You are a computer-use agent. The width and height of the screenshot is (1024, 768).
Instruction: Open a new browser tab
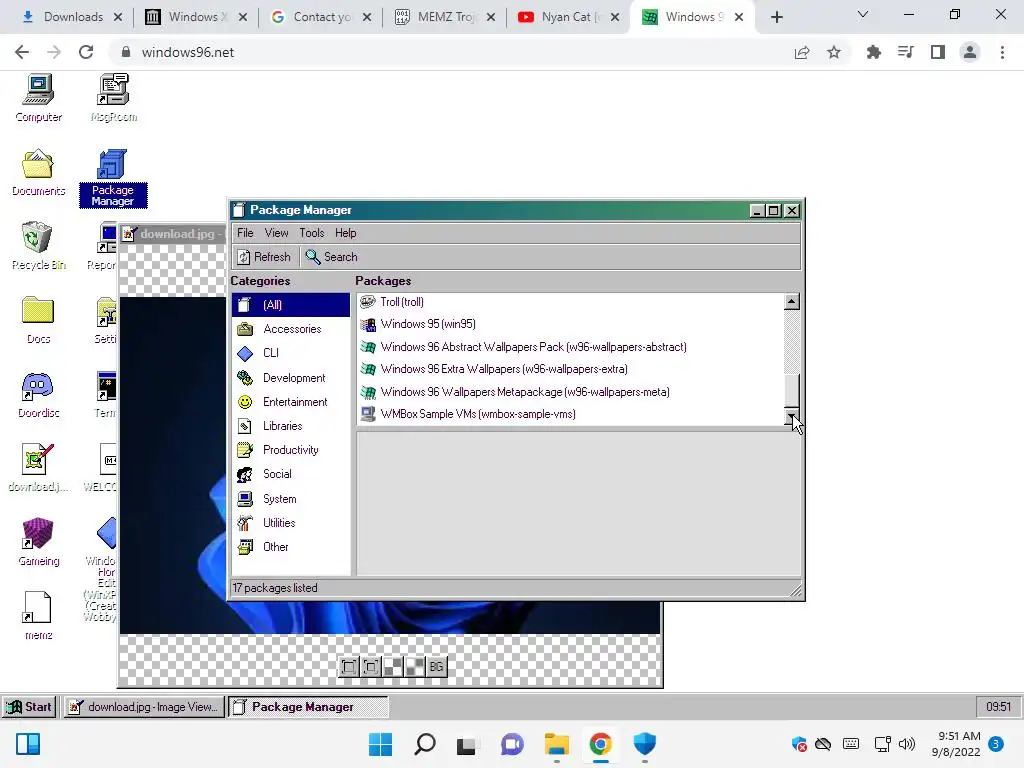click(x=776, y=17)
